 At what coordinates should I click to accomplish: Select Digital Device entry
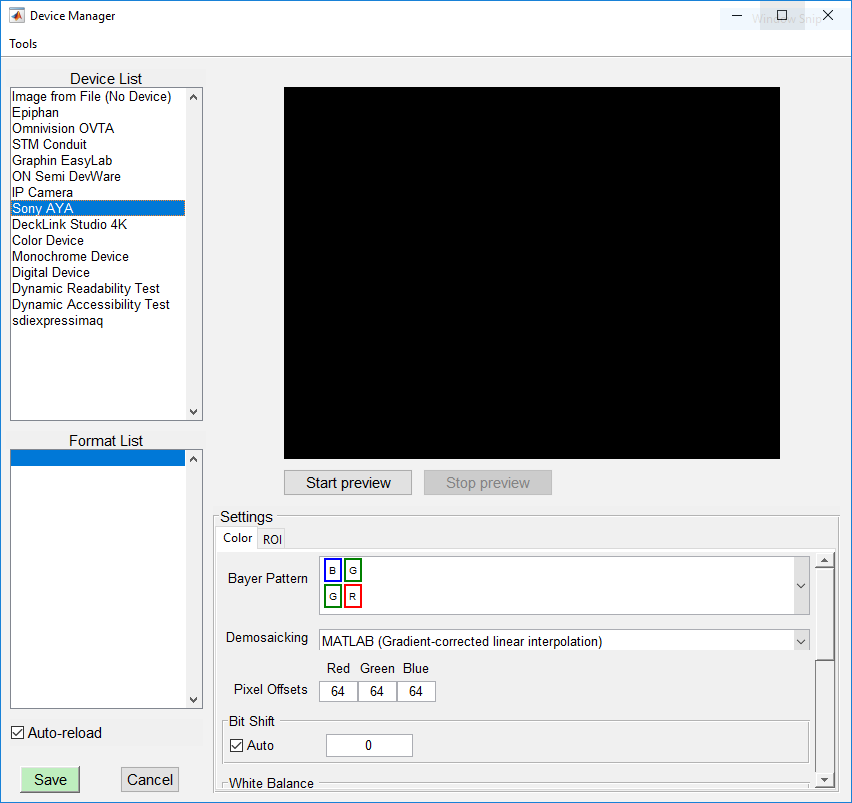[x=98, y=273]
